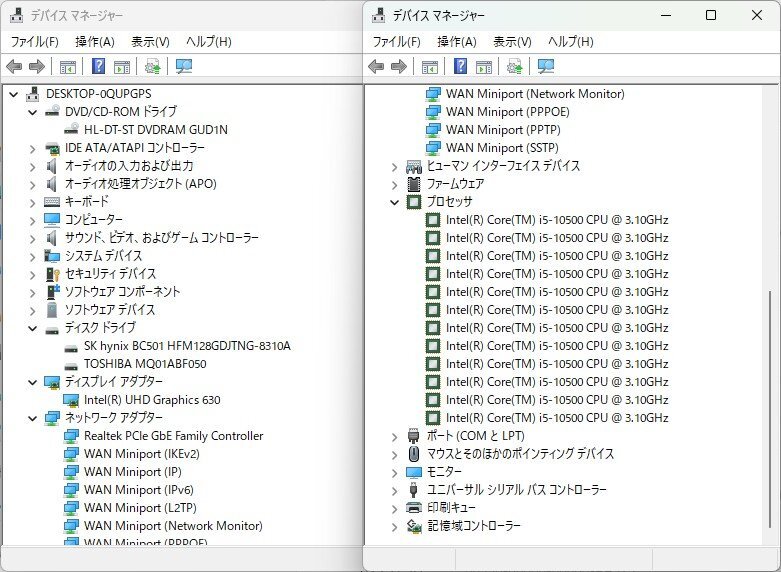Scan for hardware changes in left window toolbar
Screen dimensions: 781x572
[x=184, y=66]
